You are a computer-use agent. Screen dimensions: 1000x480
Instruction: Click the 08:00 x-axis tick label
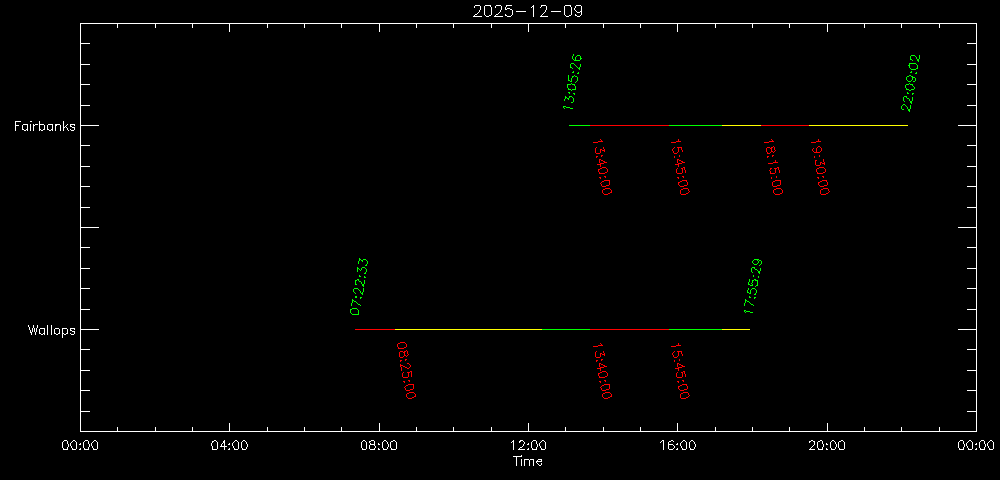point(378,446)
